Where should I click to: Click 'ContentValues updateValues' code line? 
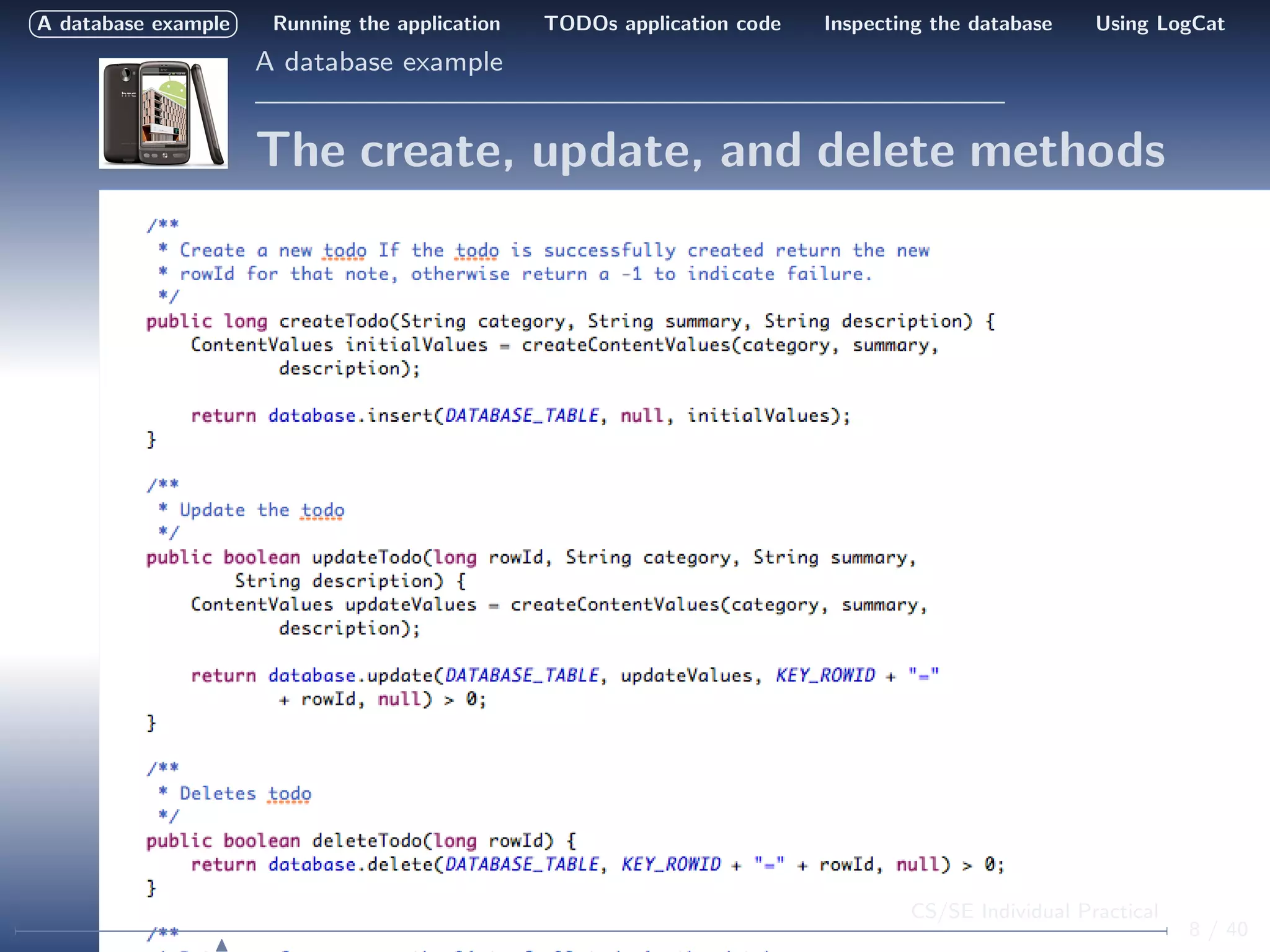[x=559, y=605]
